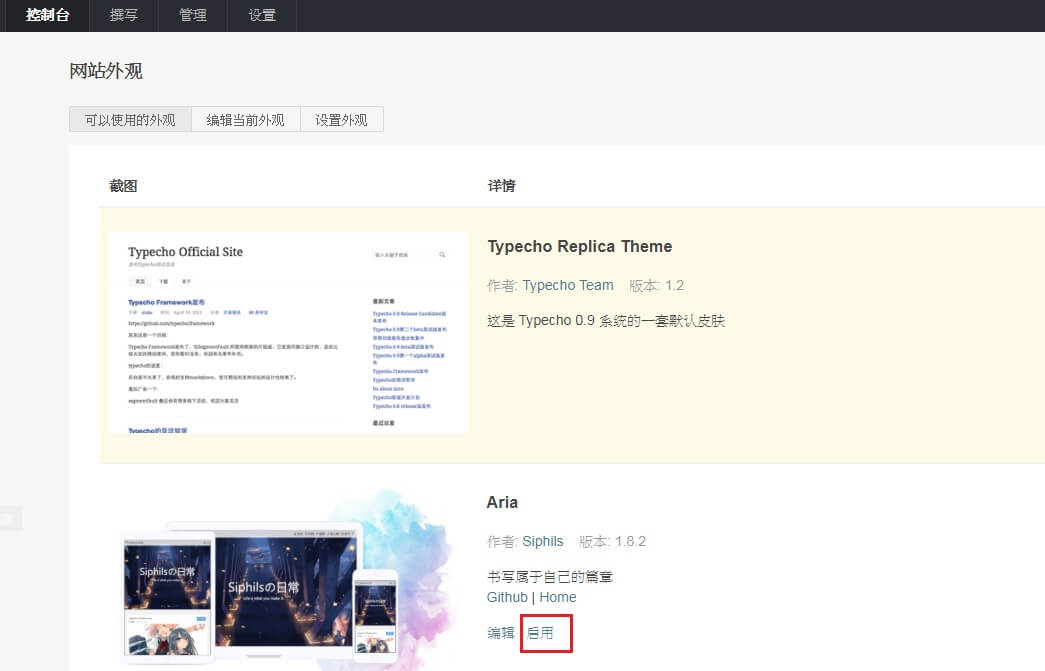Viewport: 1045px width, 671px height.
Task: Open the 控制台 menu
Action: [46, 15]
